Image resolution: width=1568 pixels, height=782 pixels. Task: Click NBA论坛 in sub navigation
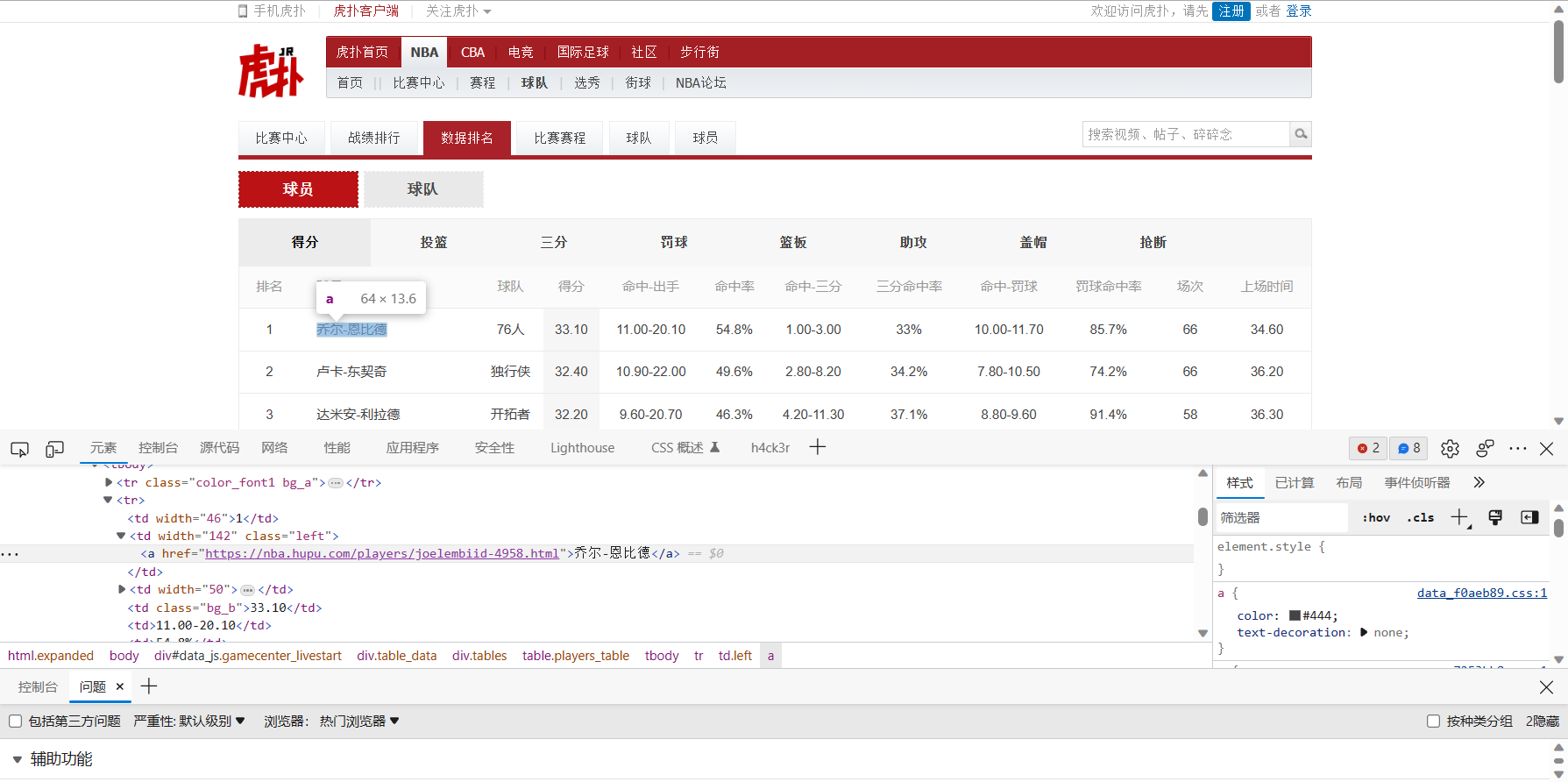coord(701,83)
